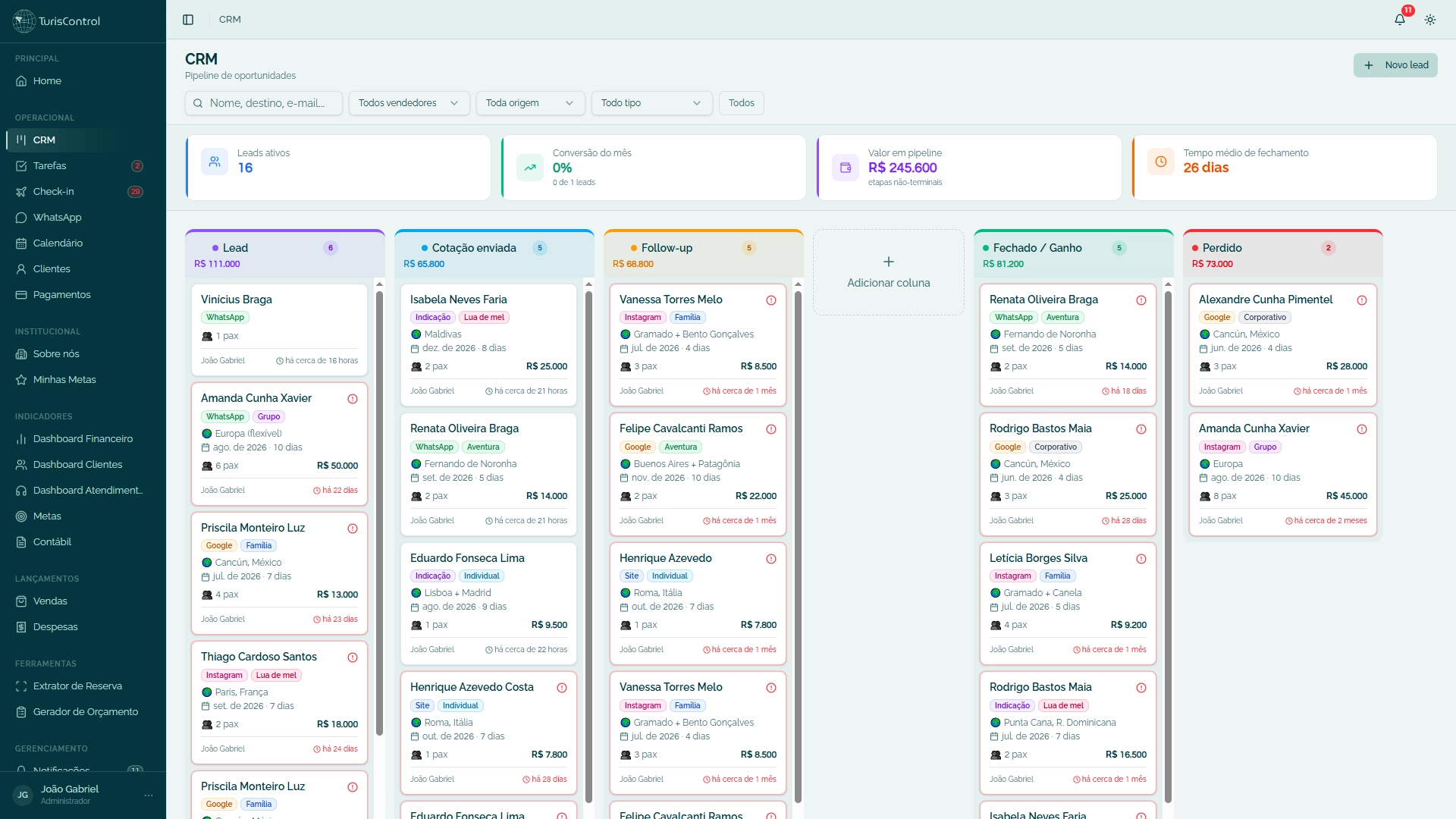Click the Sobre nós building icon
Screen dimensions: 1456x819
pyautogui.click(x=21, y=354)
